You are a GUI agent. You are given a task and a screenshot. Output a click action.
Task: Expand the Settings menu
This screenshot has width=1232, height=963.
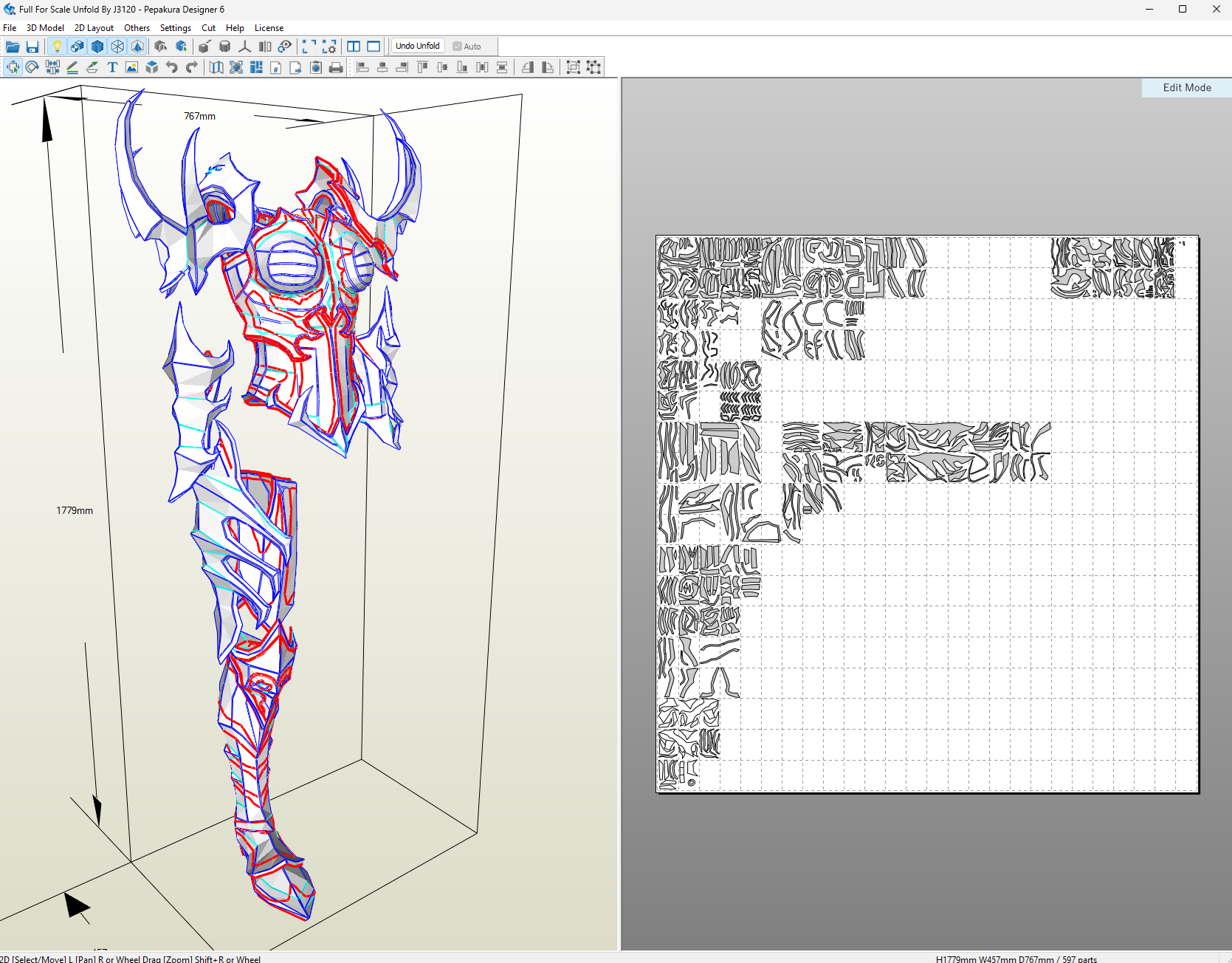175,28
